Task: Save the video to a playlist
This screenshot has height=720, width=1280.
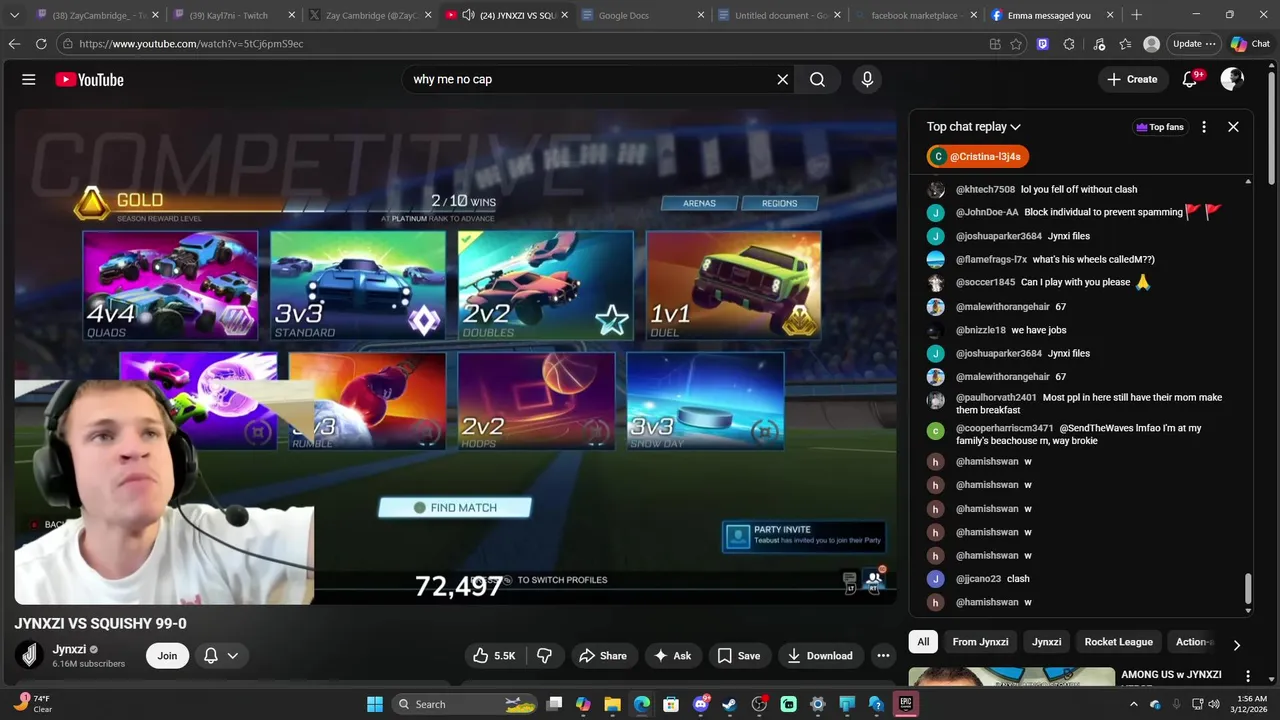Action: [739, 656]
